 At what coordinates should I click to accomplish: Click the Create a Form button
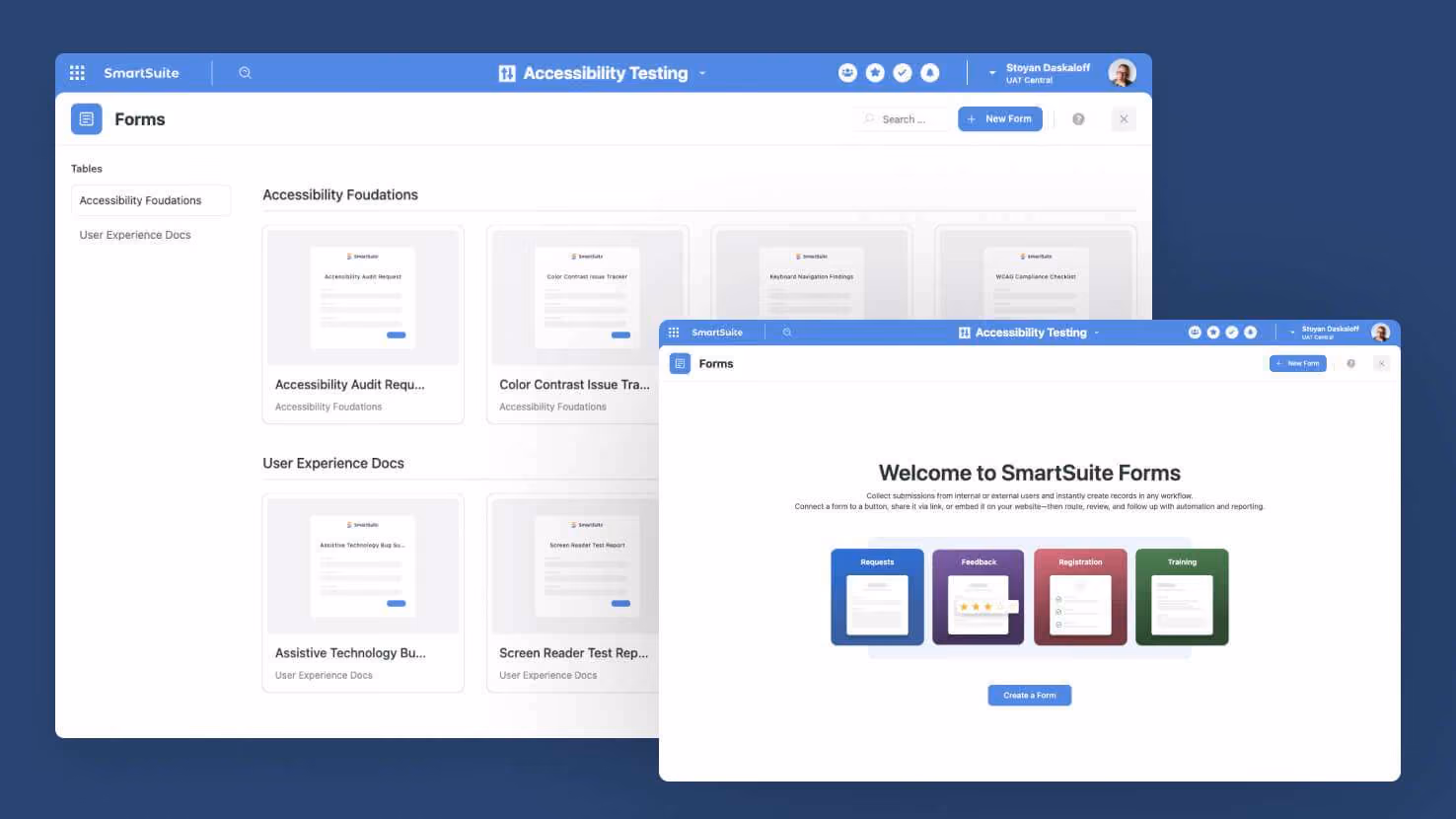click(1030, 696)
